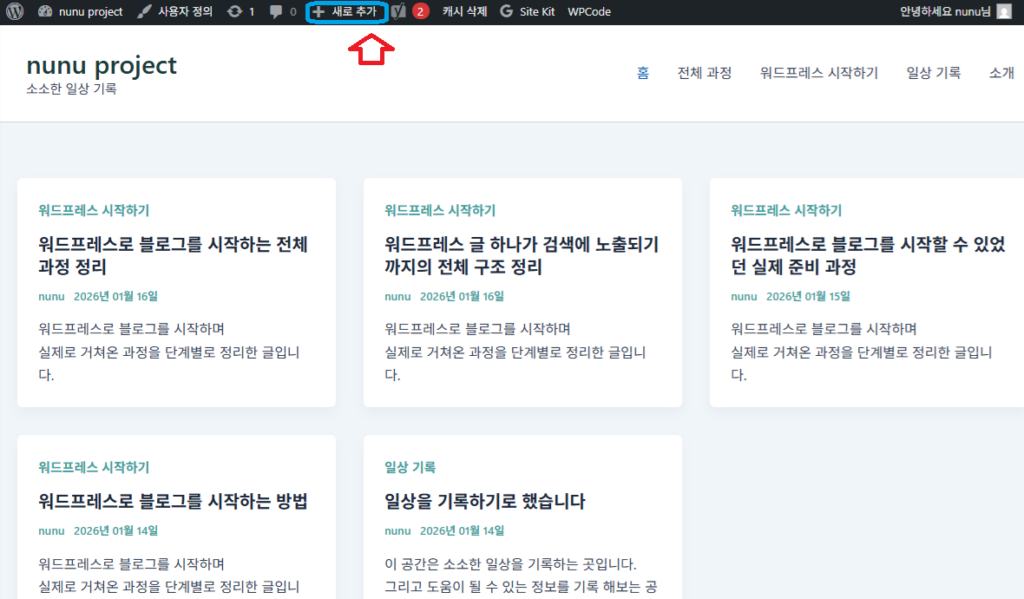Click 일상 기록 category label on post card

(x=410, y=467)
